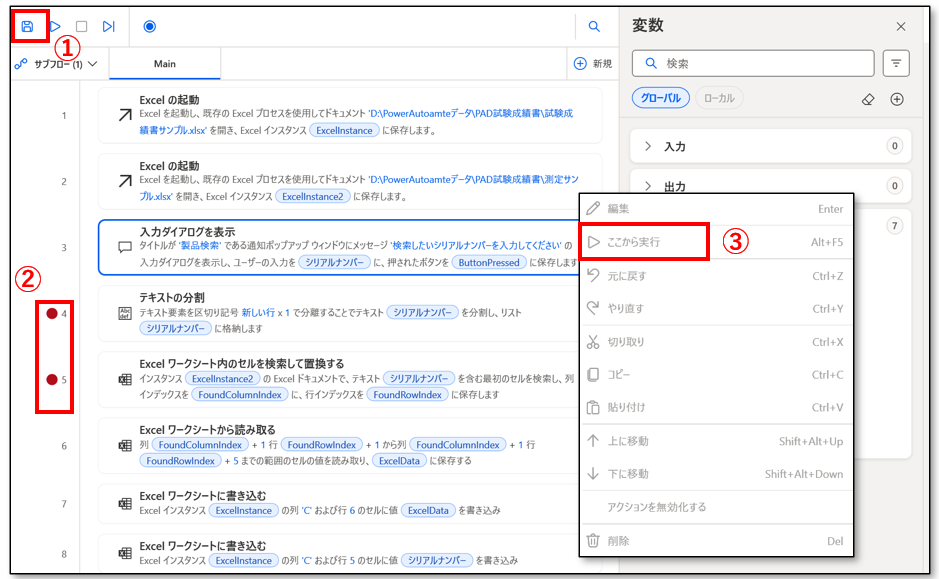Choose ここから実行 from context menu
The height and width of the screenshot is (579, 939).
point(635,242)
